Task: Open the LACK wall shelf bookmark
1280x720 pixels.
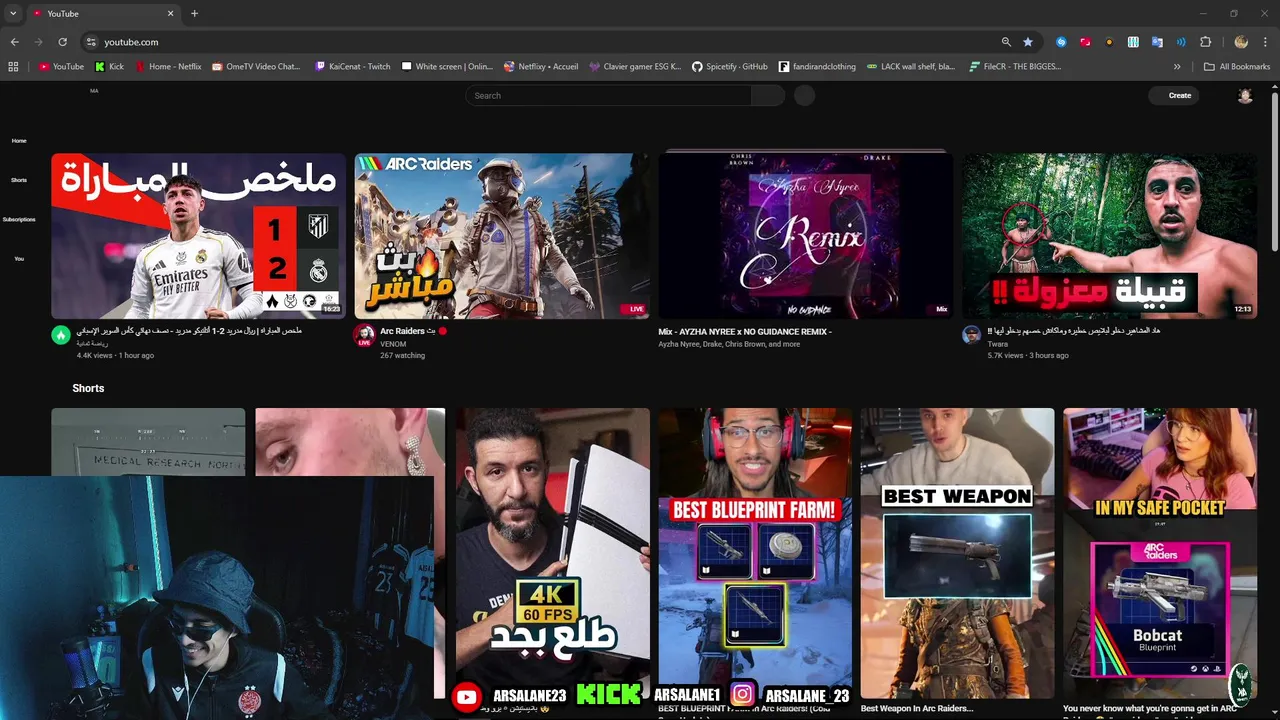Action: [x=911, y=67]
